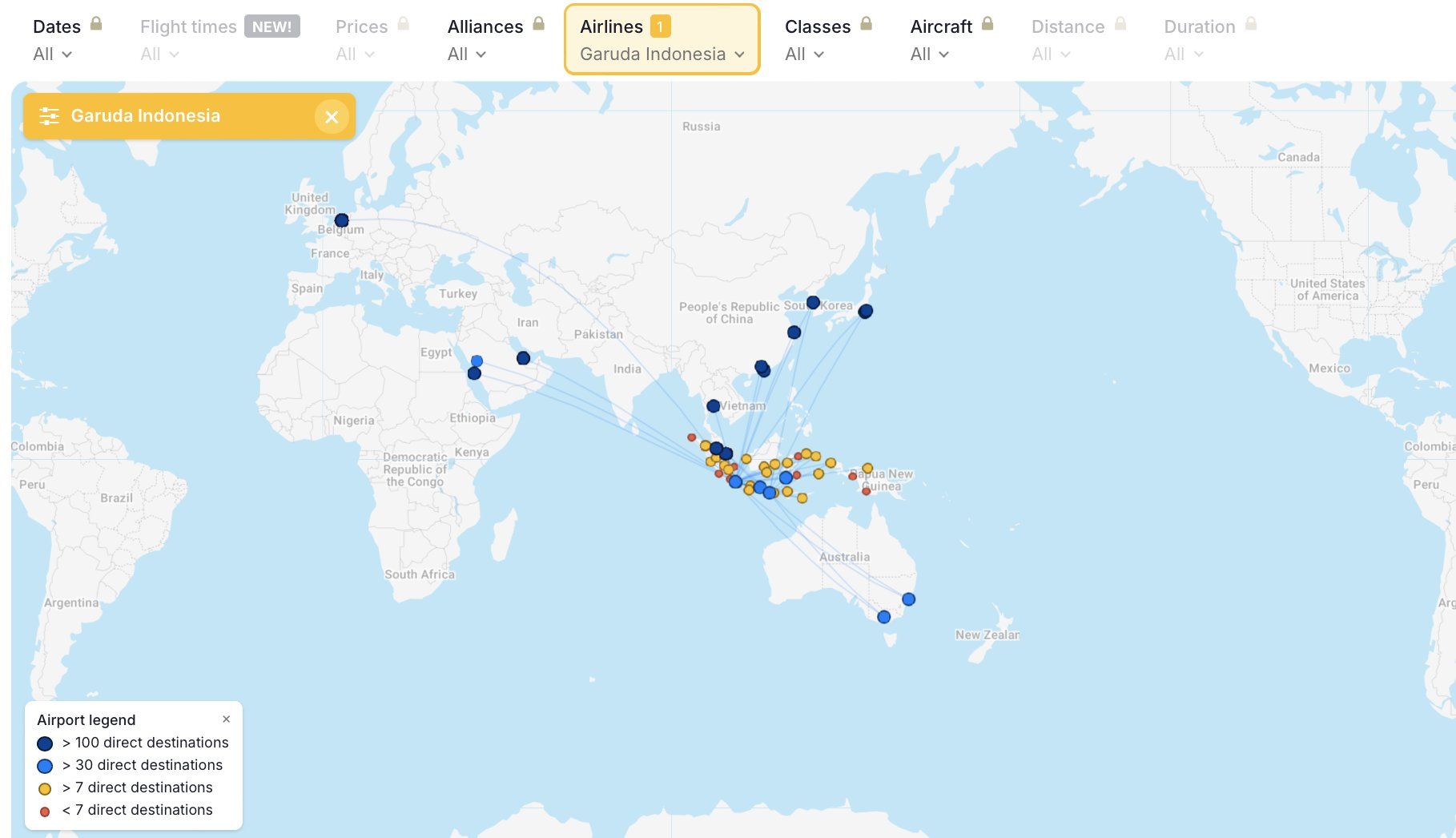This screenshot has width=1456, height=838.
Task: Click the Australia label on the map
Action: [x=844, y=557]
